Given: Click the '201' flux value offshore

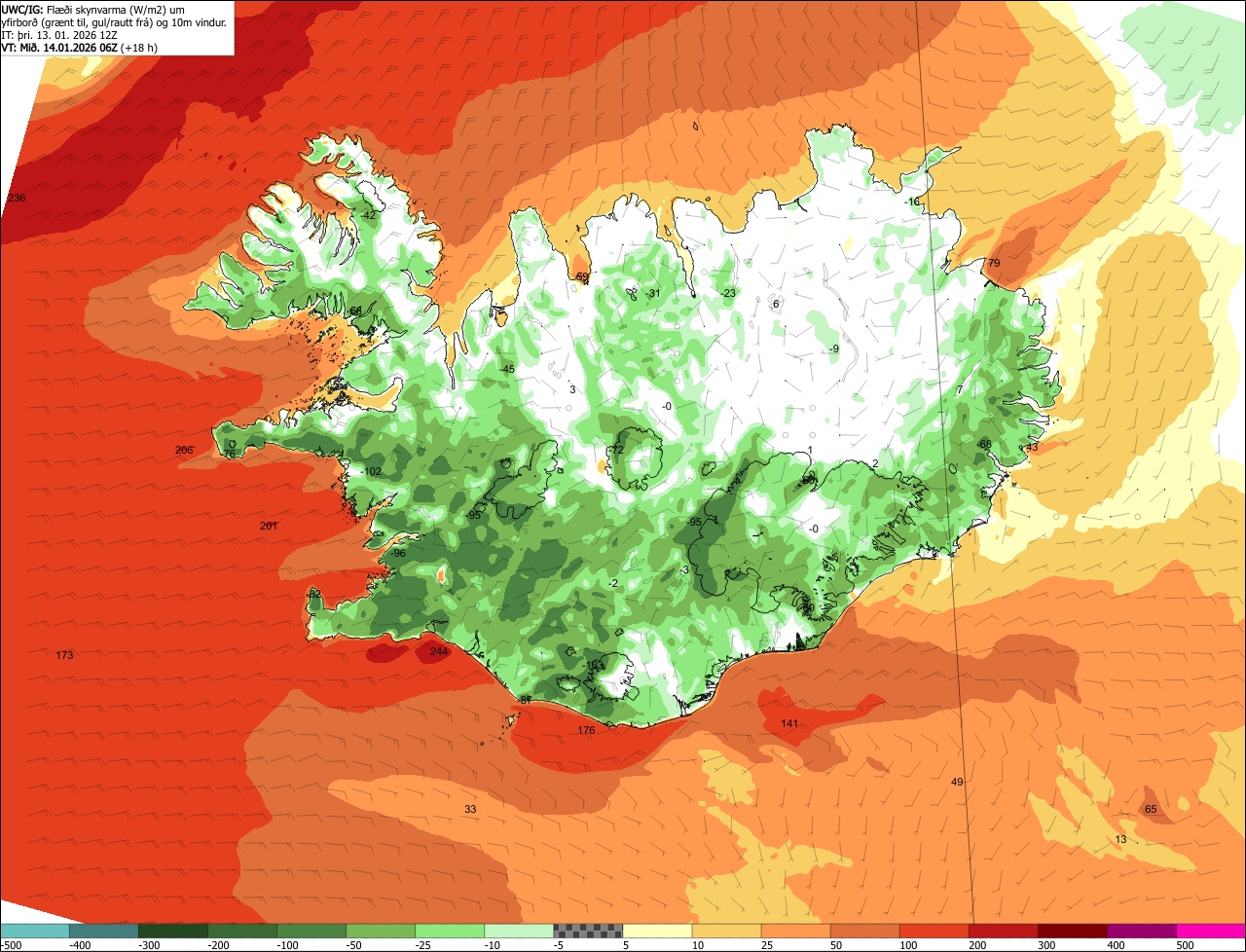Looking at the screenshot, I should [x=269, y=526].
